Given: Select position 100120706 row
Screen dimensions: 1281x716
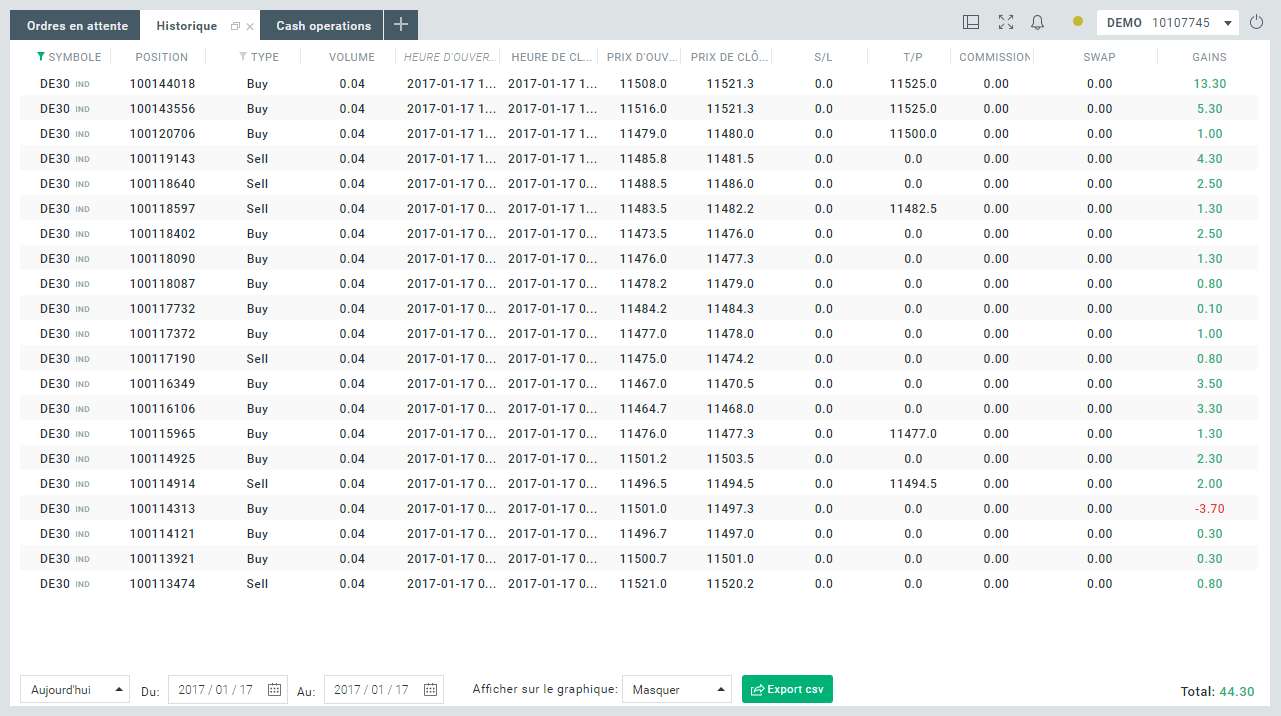Looking at the screenshot, I should (x=638, y=134).
